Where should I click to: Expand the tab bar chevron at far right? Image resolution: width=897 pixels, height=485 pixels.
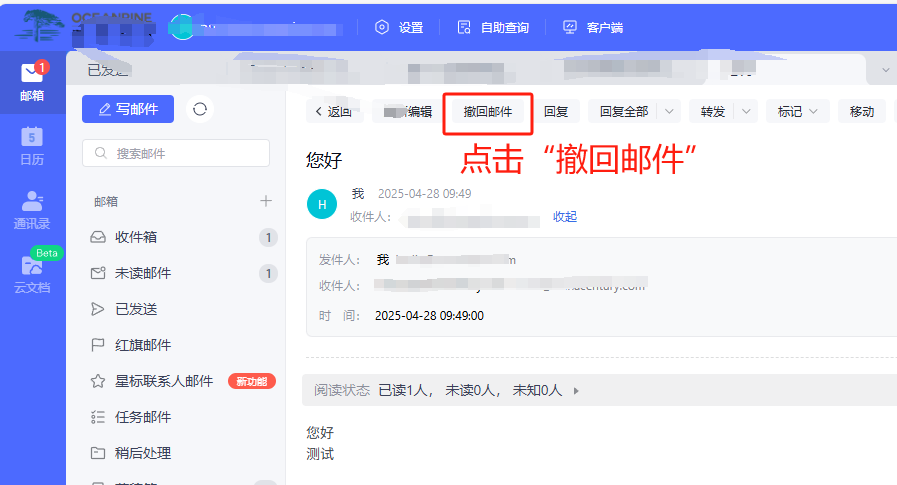point(886,70)
